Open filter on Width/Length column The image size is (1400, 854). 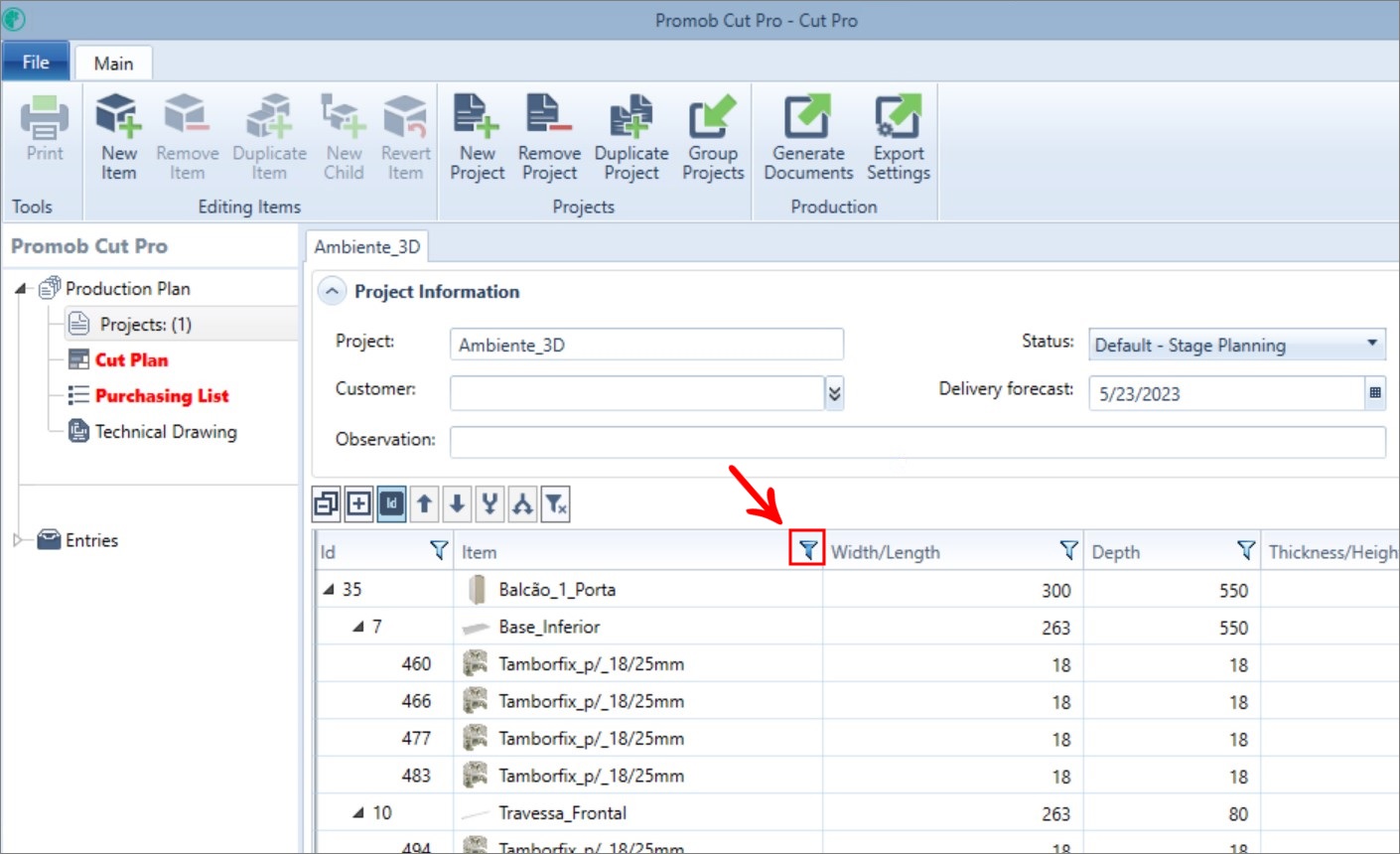click(1068, 550)
